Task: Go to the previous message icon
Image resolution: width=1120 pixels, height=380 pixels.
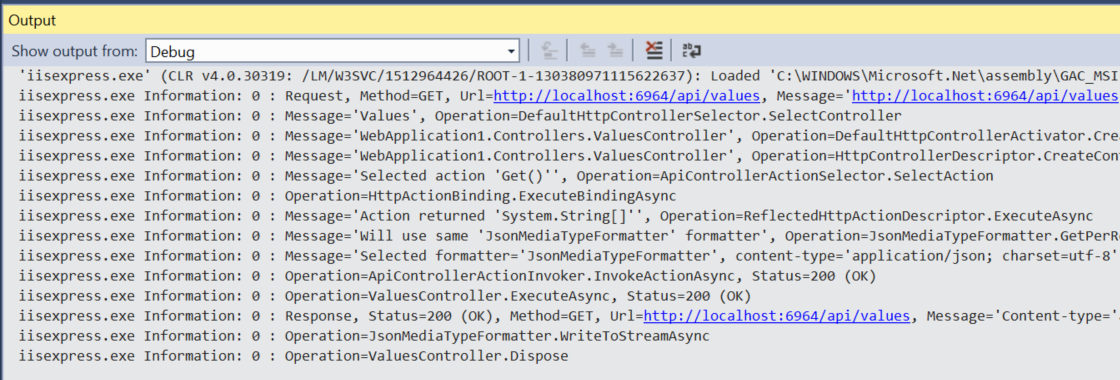Action: click(587, 51)
